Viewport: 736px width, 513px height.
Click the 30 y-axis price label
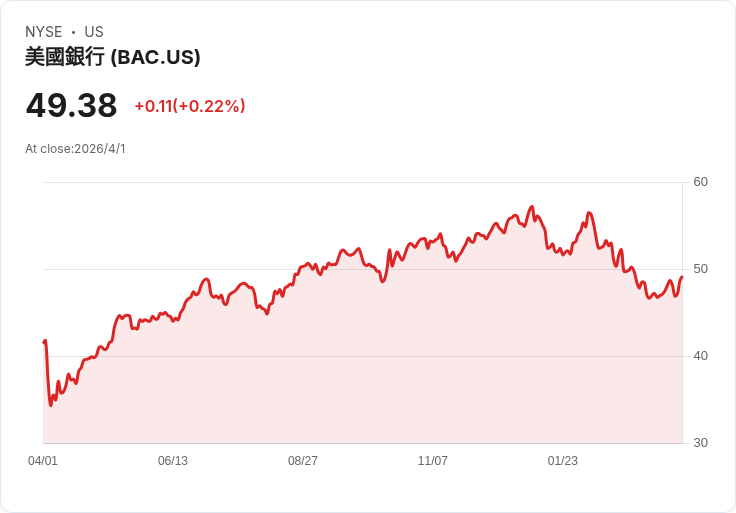pos(700,443)
